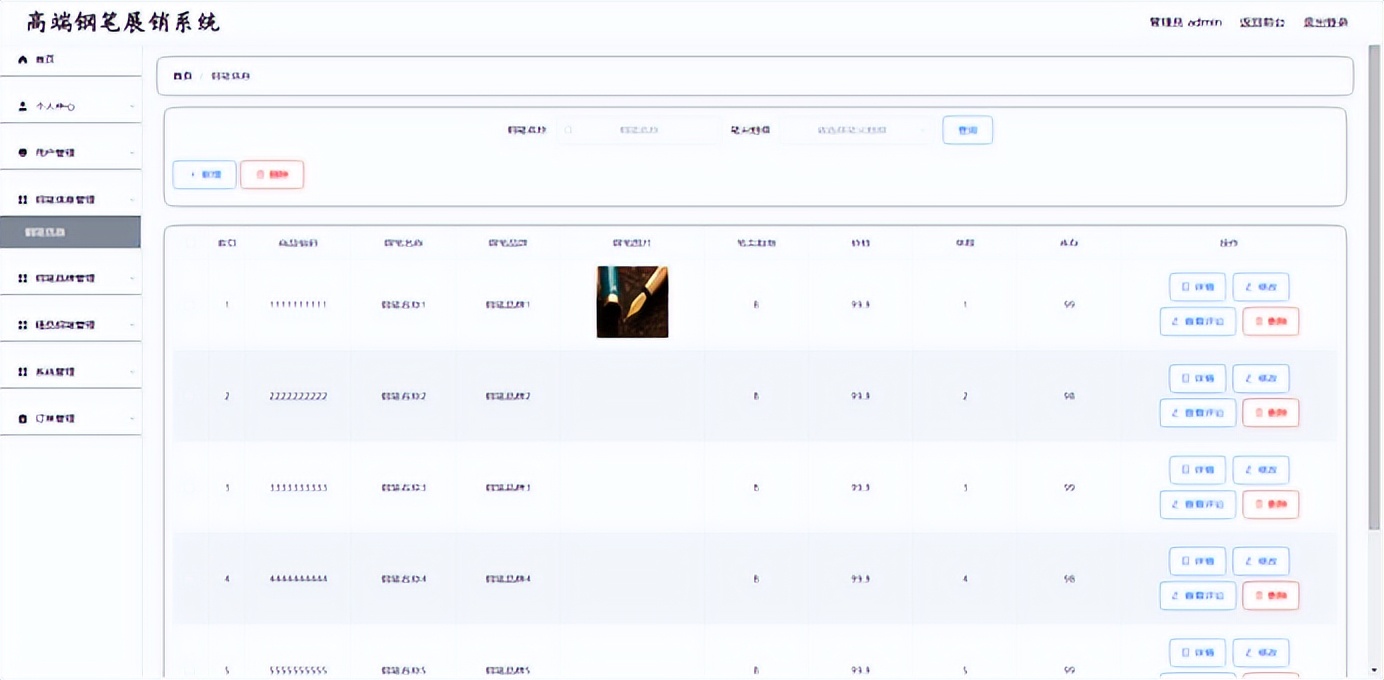Click the trash icon on top 删除 button
1384x680 pixels.
pos(260,175)
